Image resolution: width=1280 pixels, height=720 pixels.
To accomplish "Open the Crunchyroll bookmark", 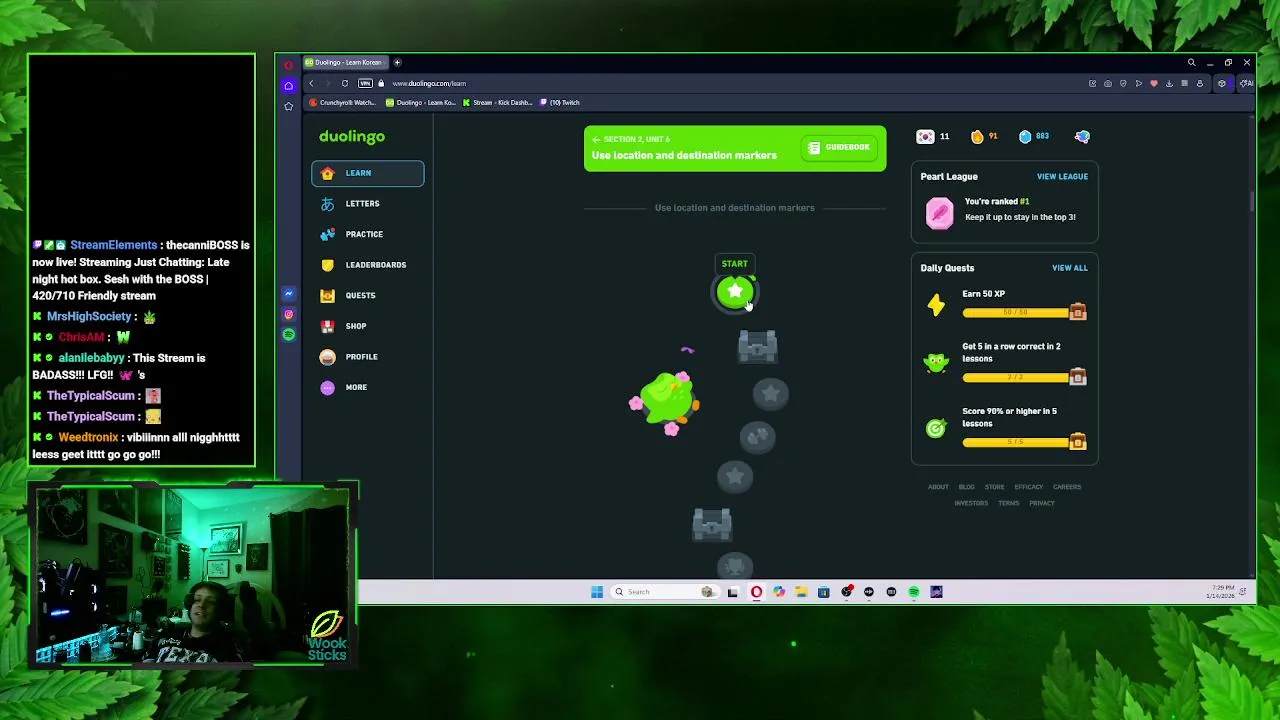I will point(343,103).
